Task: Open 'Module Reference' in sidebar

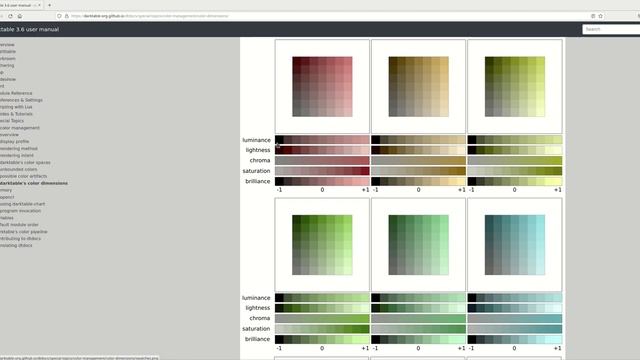Action: [x=16, y=93]
